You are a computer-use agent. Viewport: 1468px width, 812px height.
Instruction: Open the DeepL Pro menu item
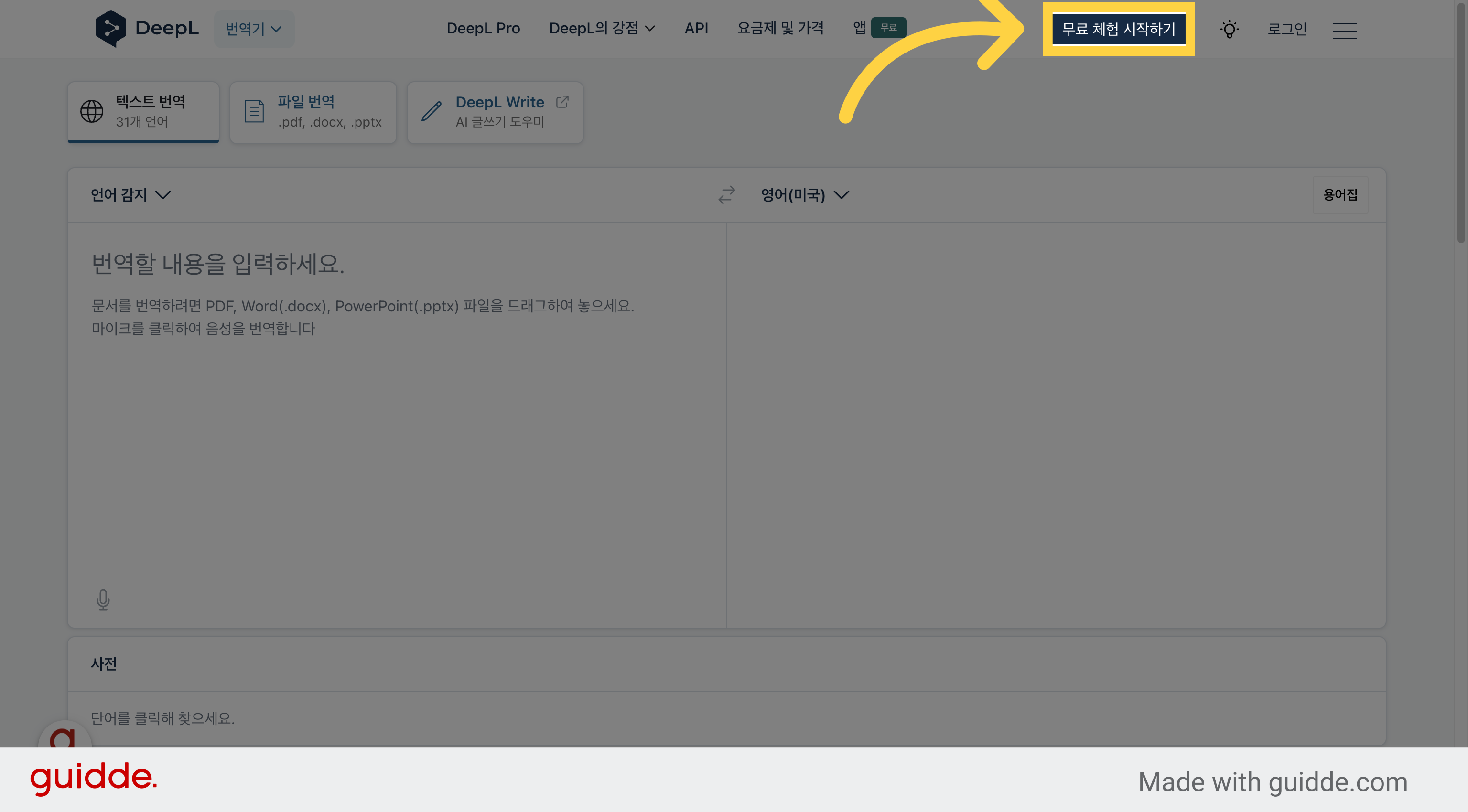(x=483, y=28)
